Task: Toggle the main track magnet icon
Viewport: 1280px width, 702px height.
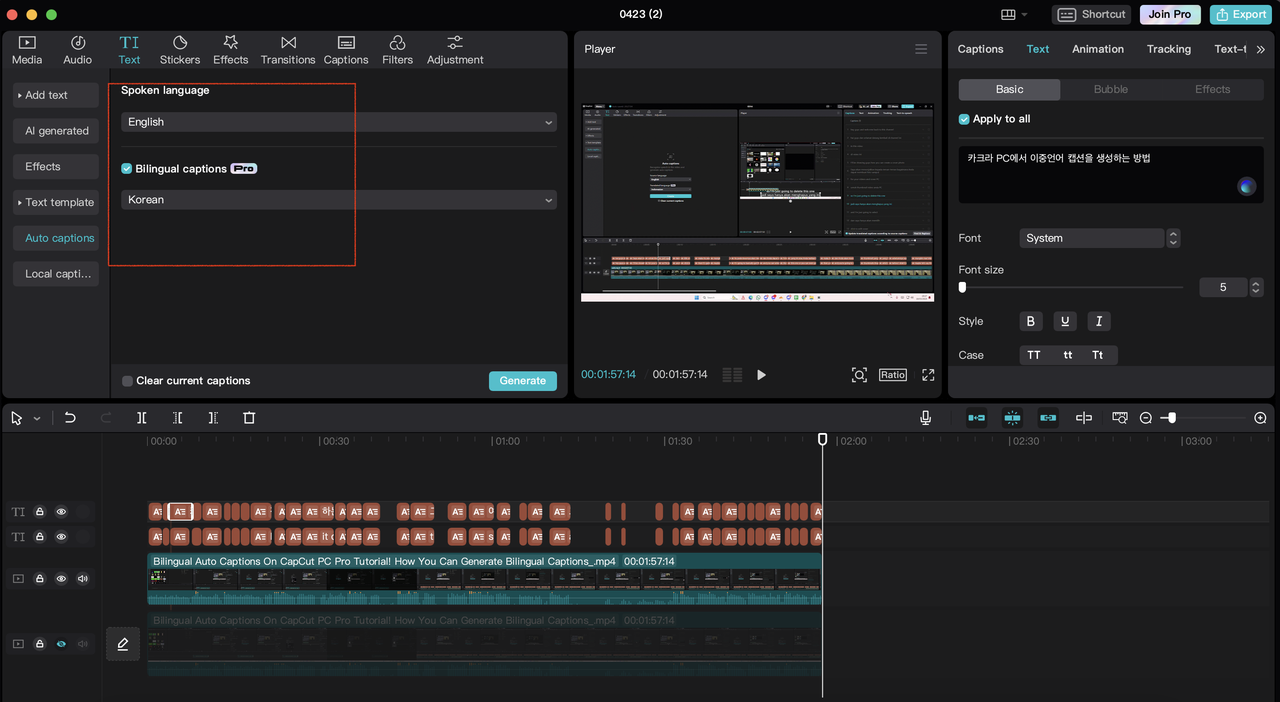Action: coord(976,418)
